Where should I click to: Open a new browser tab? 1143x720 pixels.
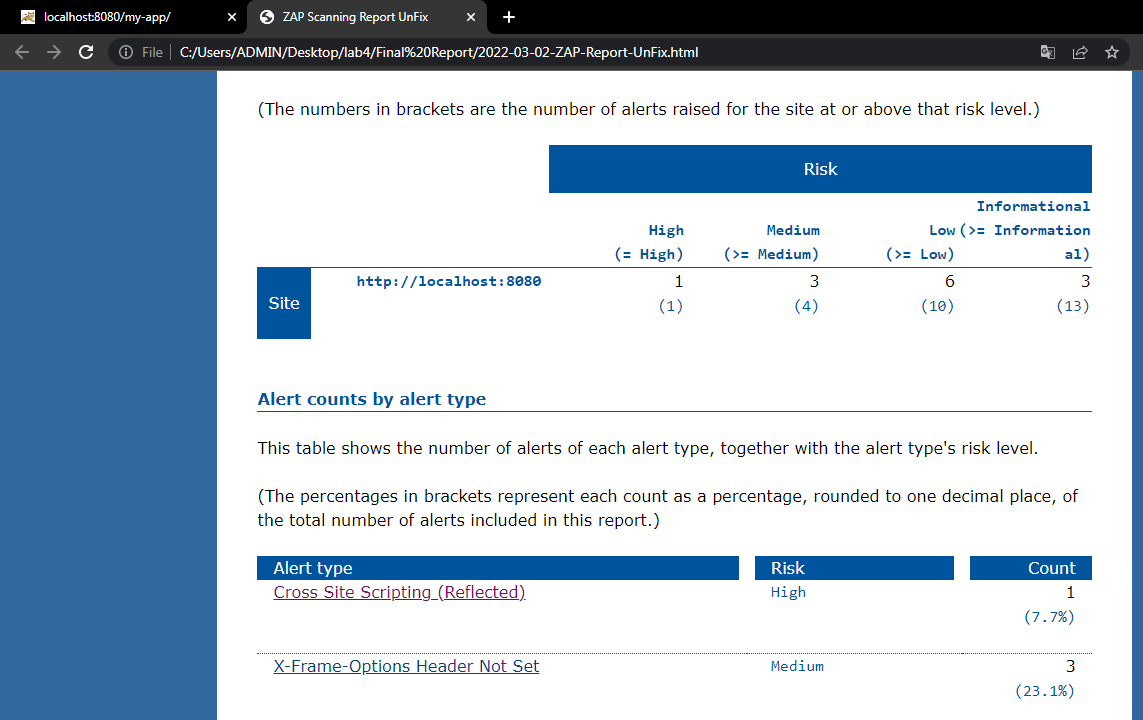point(509,17)
